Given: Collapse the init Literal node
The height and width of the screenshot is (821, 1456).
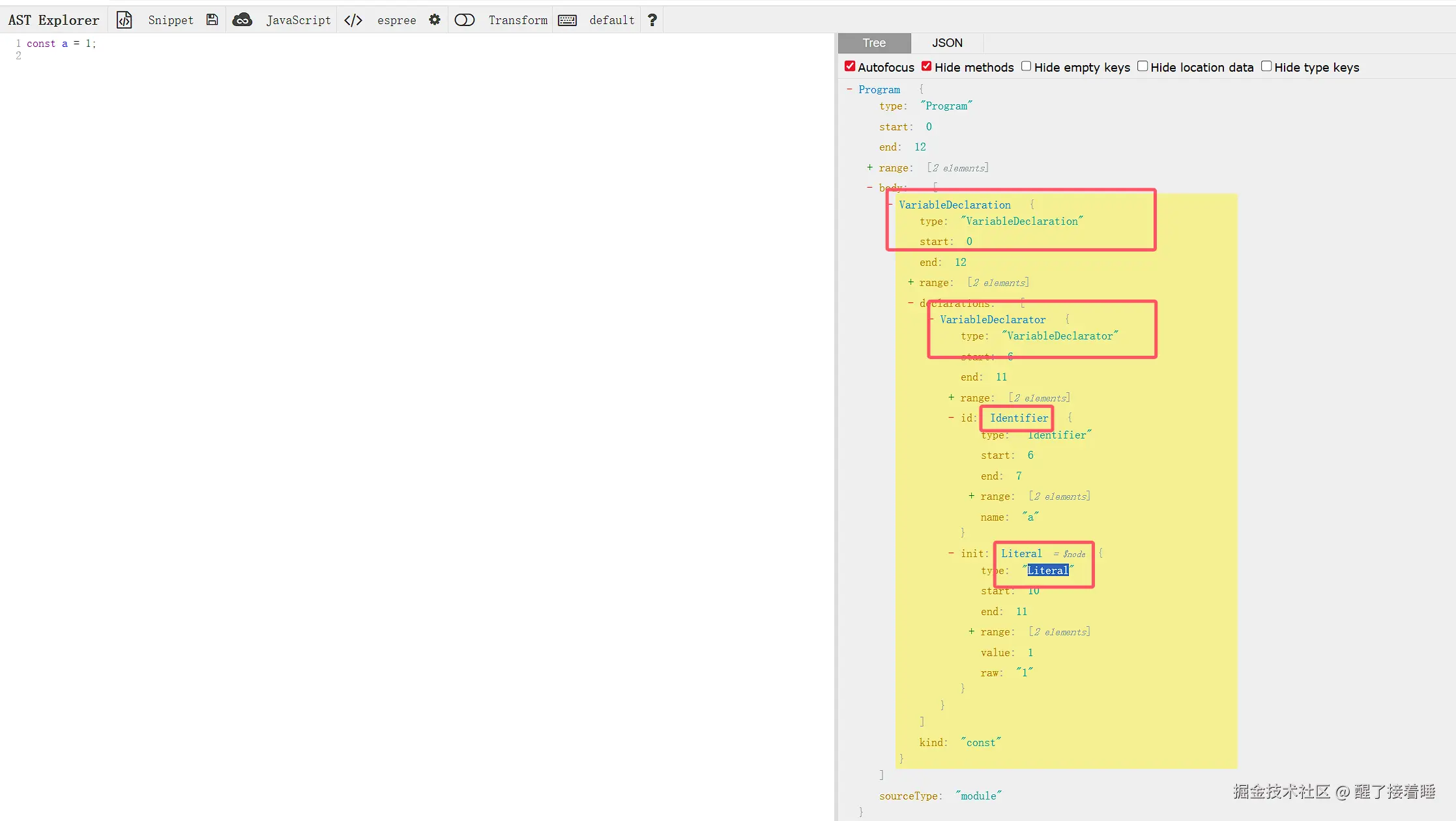Looking at the screenshot, I should [951, 553].
